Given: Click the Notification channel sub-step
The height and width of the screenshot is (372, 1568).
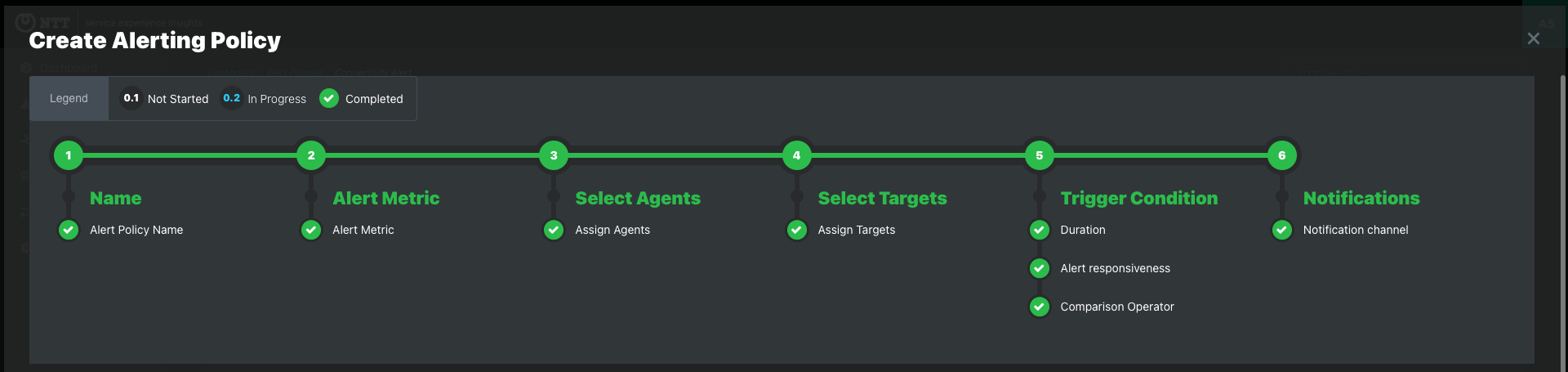Looking at the screenshot, I should 1356,230.
